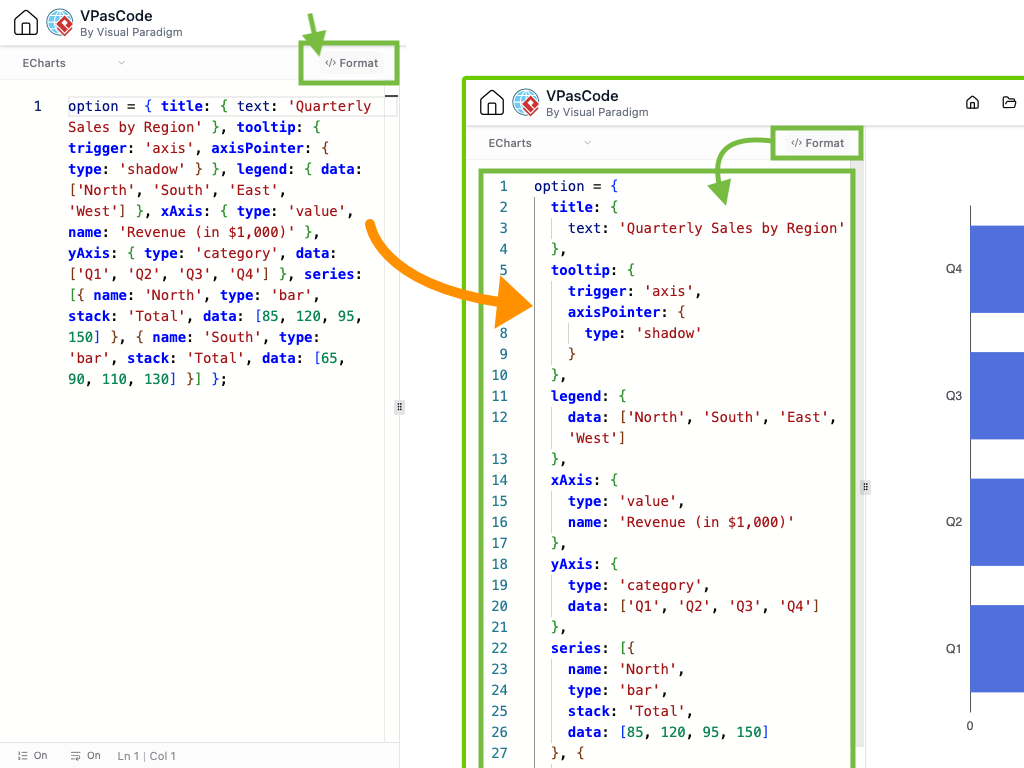Click "name: 'North'," on line 23
This screenshot has width=1024, height=768.
pyautogui.click(x=626, y=669)
